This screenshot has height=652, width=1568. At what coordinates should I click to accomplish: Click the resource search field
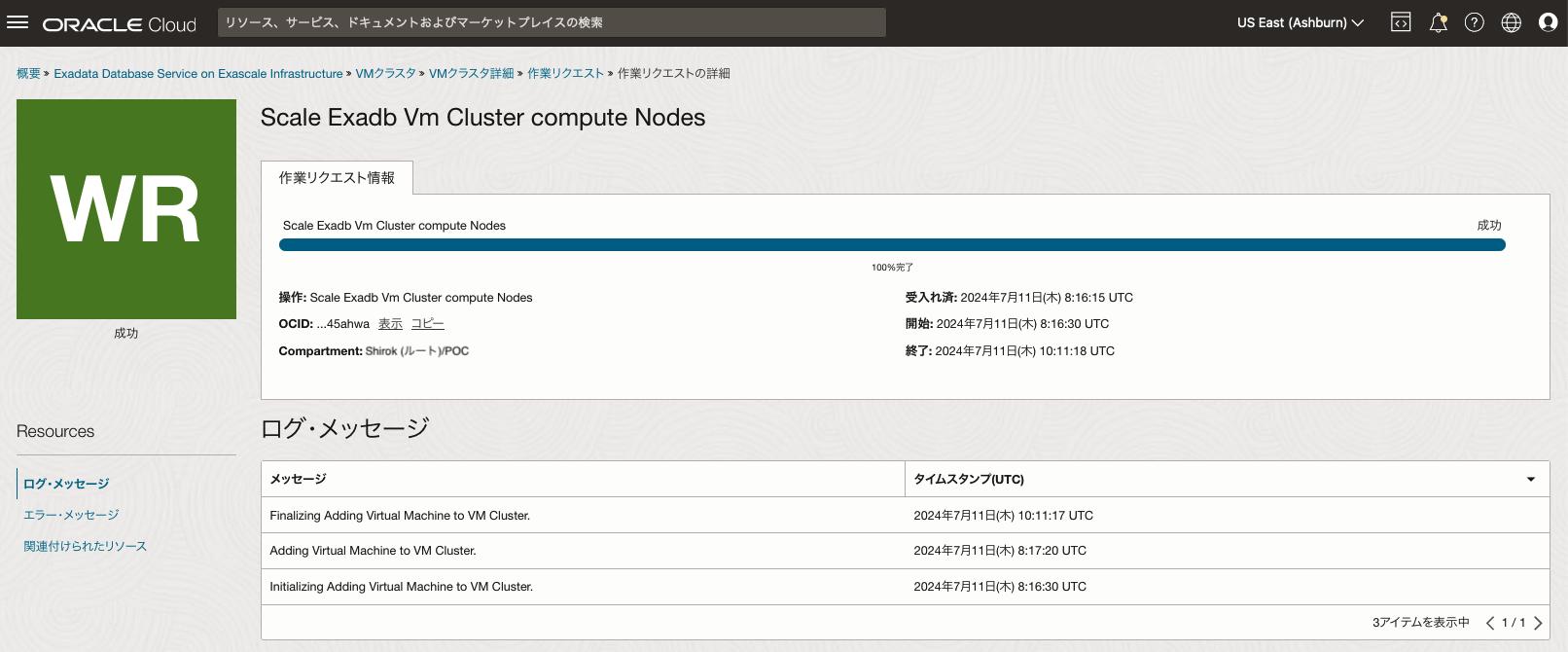pyautogui.click(x=552, y=22)
